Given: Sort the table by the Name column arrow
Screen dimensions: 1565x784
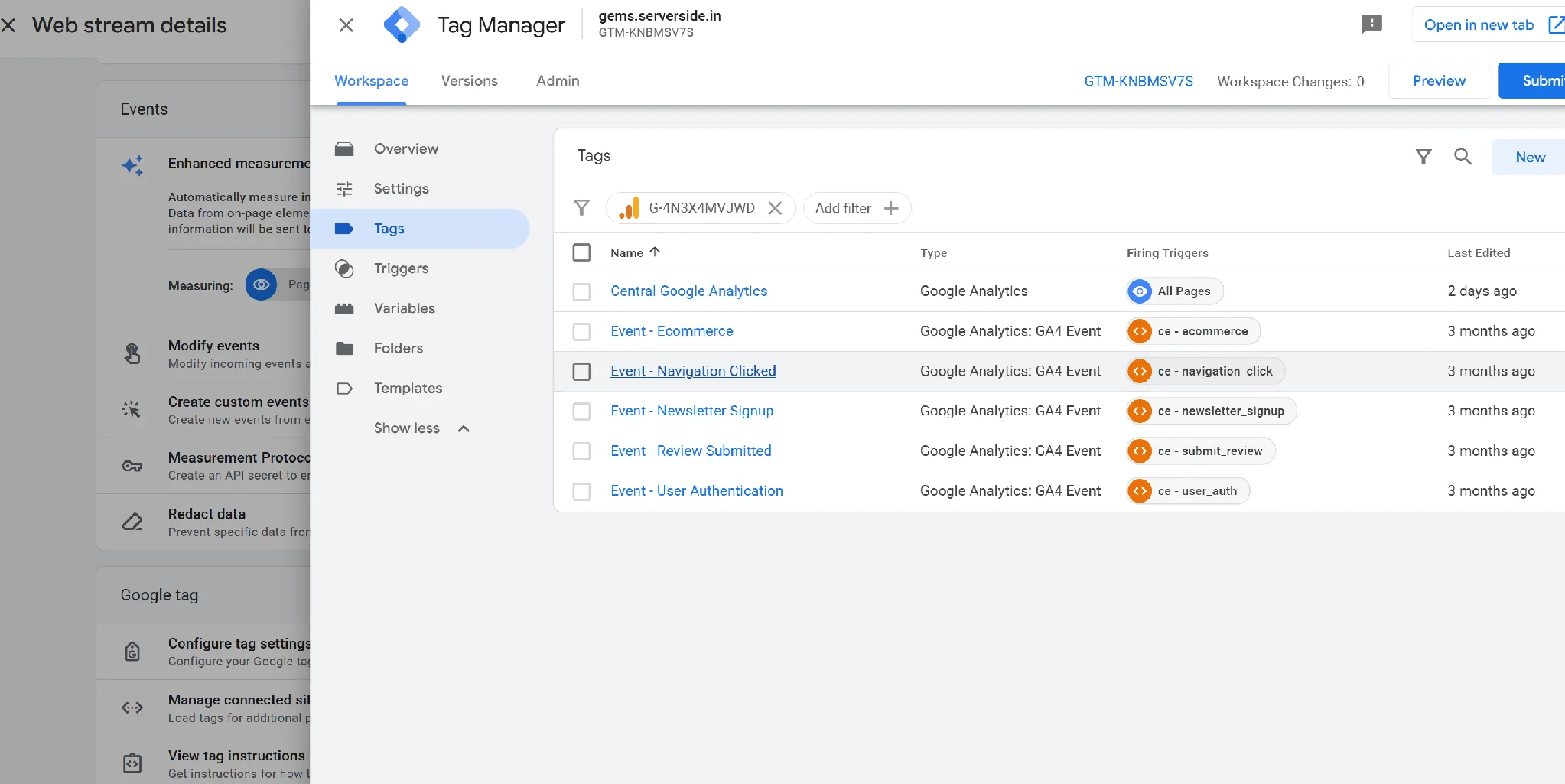Looking at the screenshot, I should (655, 252).
